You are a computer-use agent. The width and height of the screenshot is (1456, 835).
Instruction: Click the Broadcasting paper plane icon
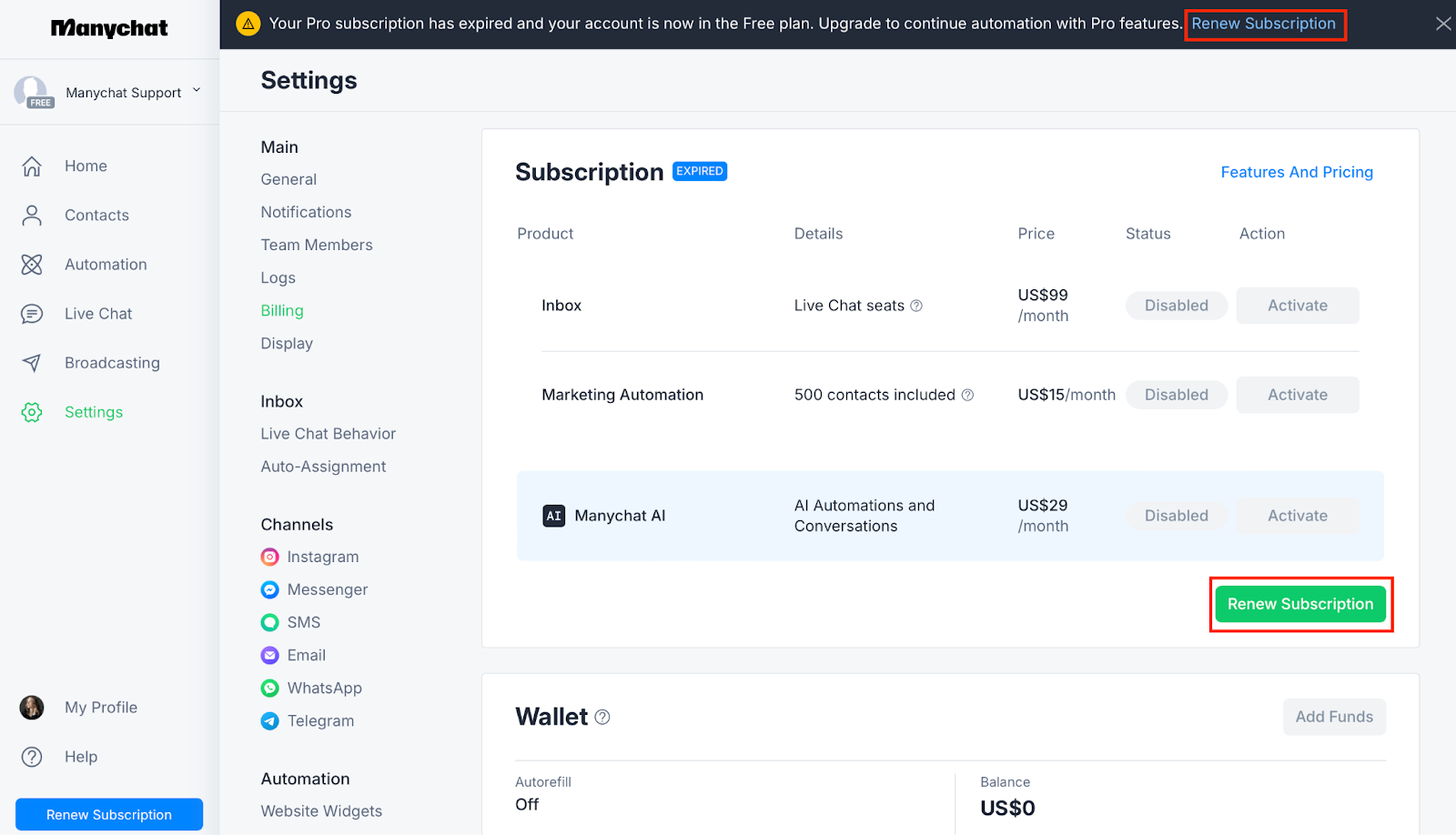(x=32, y=363)
